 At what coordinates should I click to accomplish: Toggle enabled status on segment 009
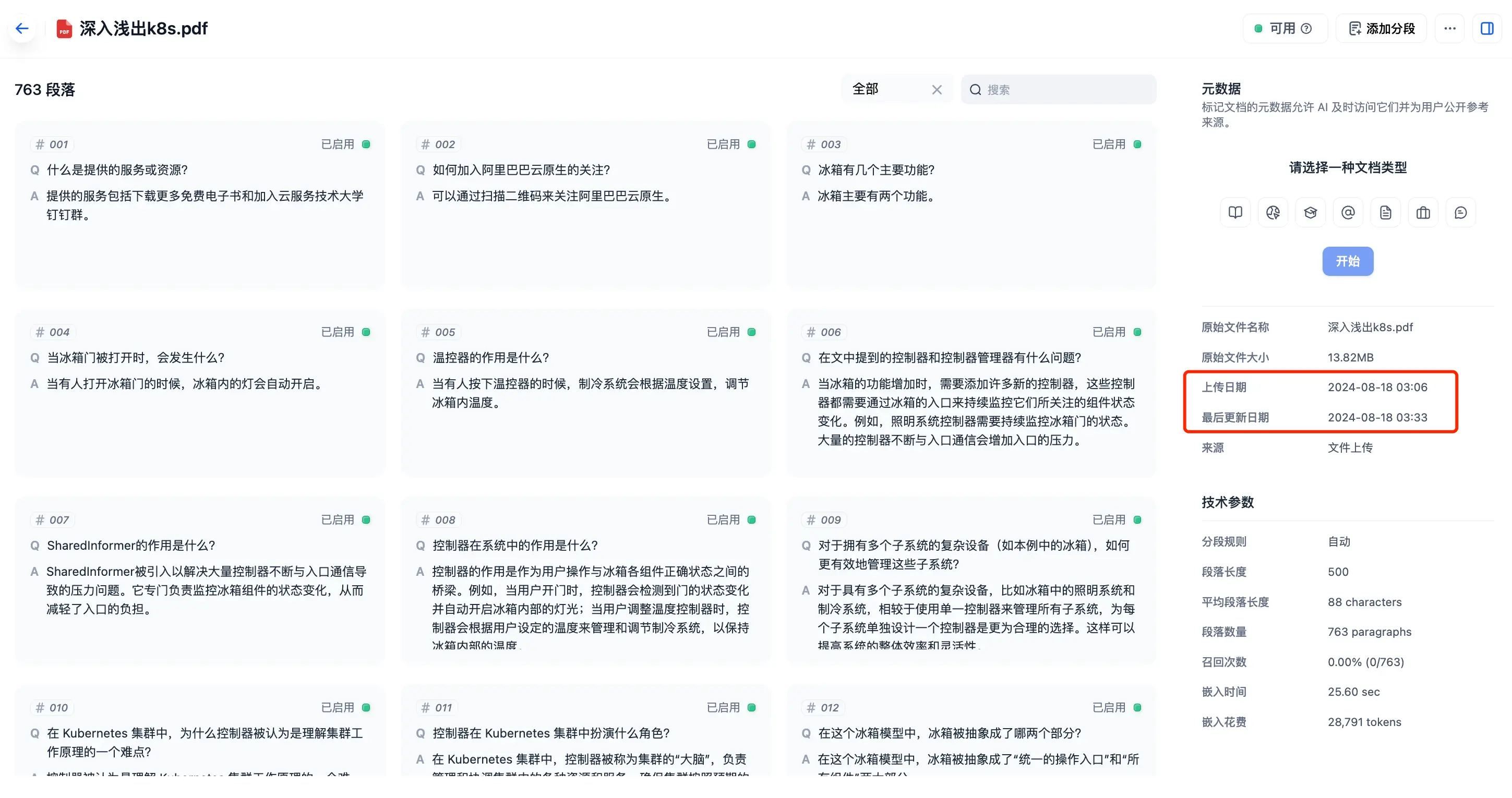[1137, 520]
